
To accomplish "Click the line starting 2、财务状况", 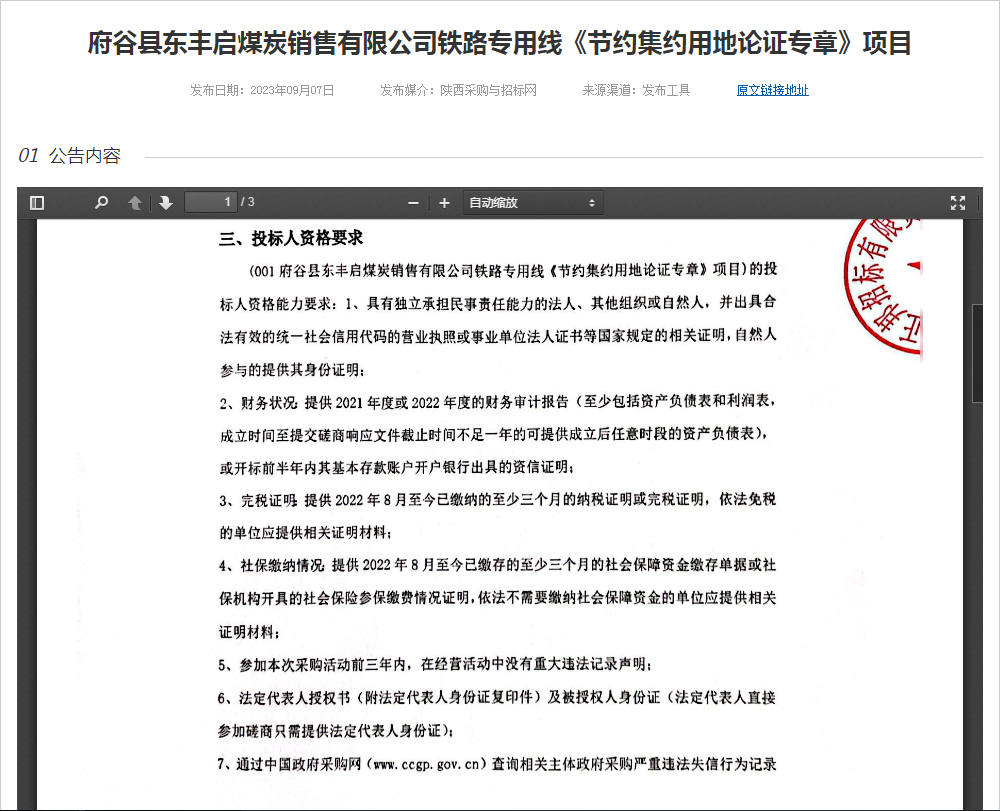I will [x=497, y=402].
